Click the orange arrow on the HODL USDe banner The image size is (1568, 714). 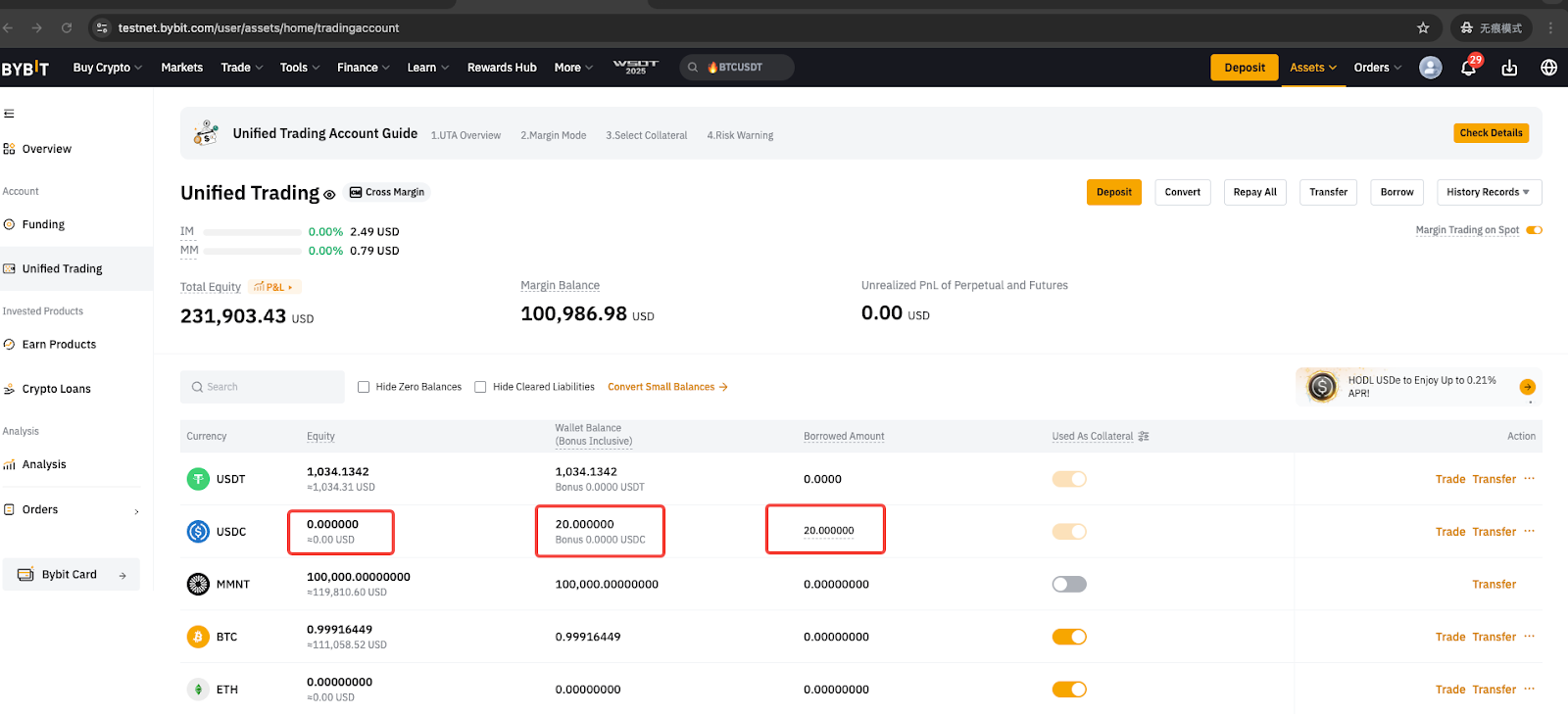[1527, 387]
